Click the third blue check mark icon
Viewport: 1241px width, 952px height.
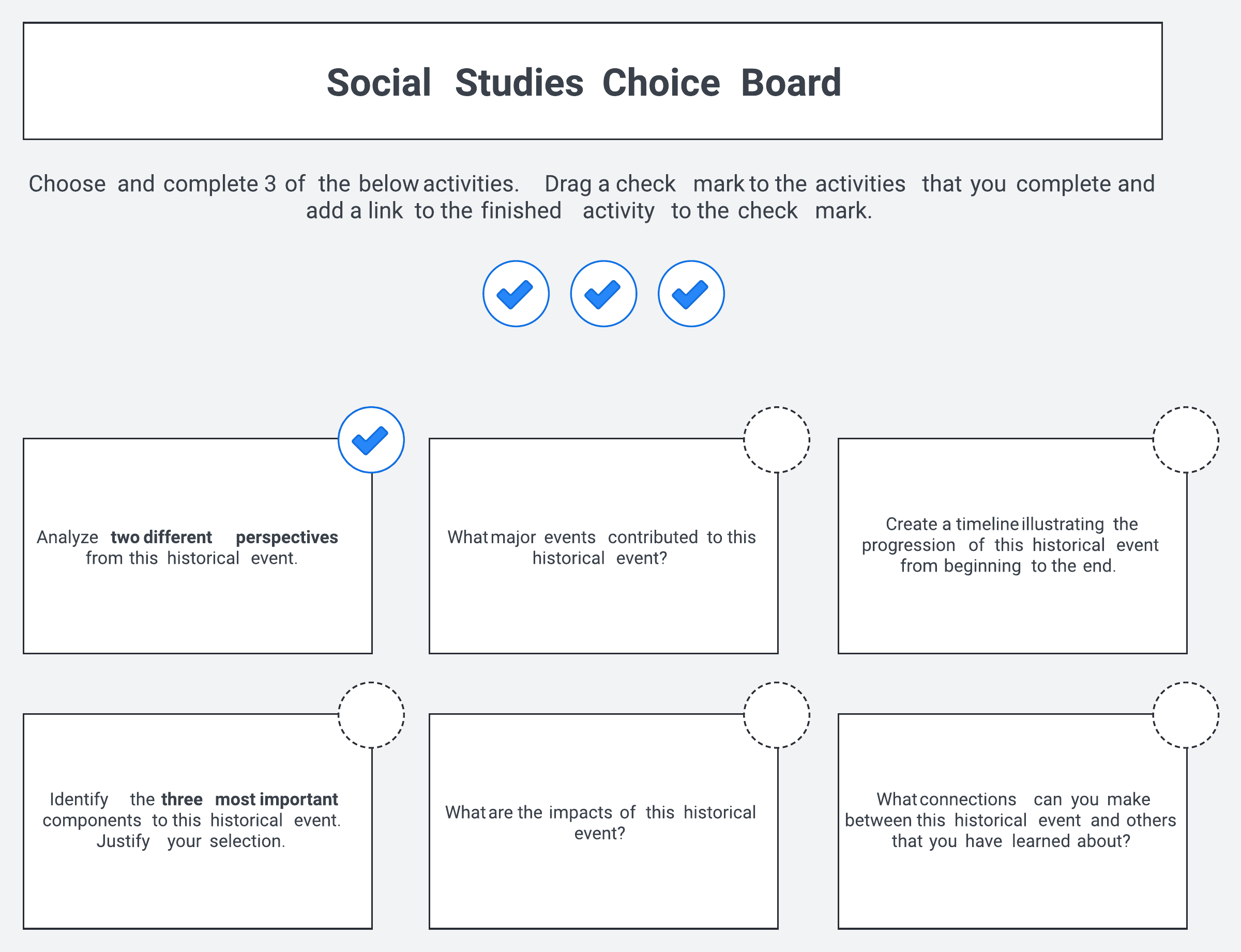coord(690,294)
